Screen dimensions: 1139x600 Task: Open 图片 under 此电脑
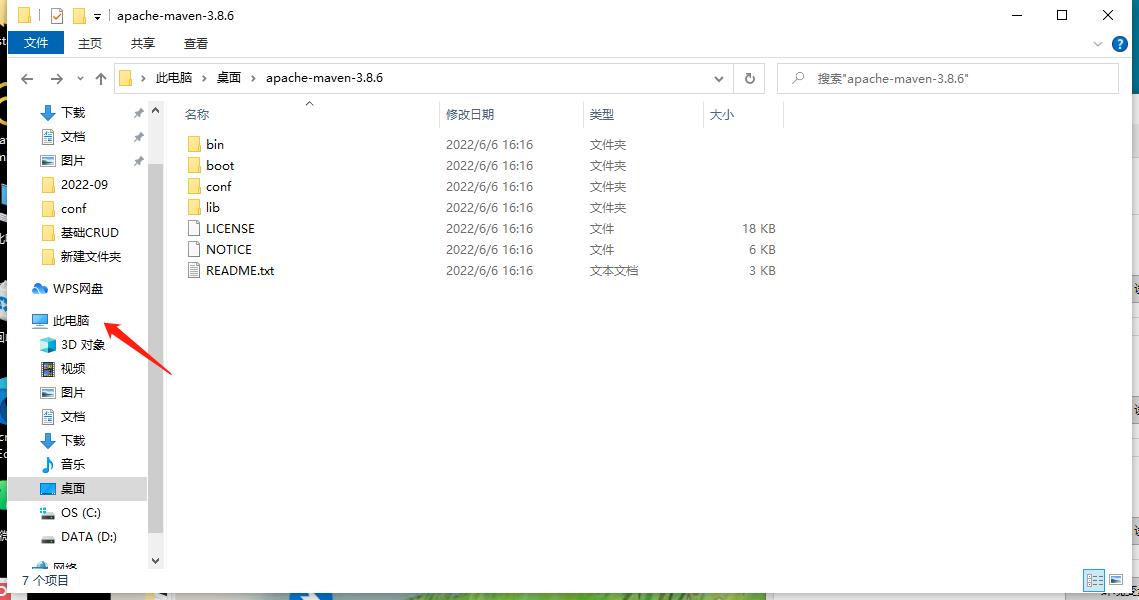pos(73,392)
